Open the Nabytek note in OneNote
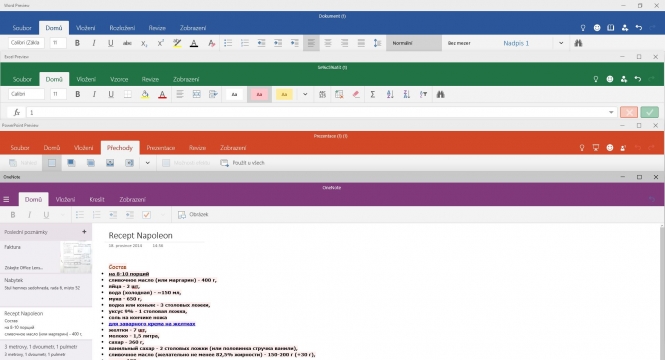Image resolution: width=665 pixels, height=360 pixels. click(46, 290)
